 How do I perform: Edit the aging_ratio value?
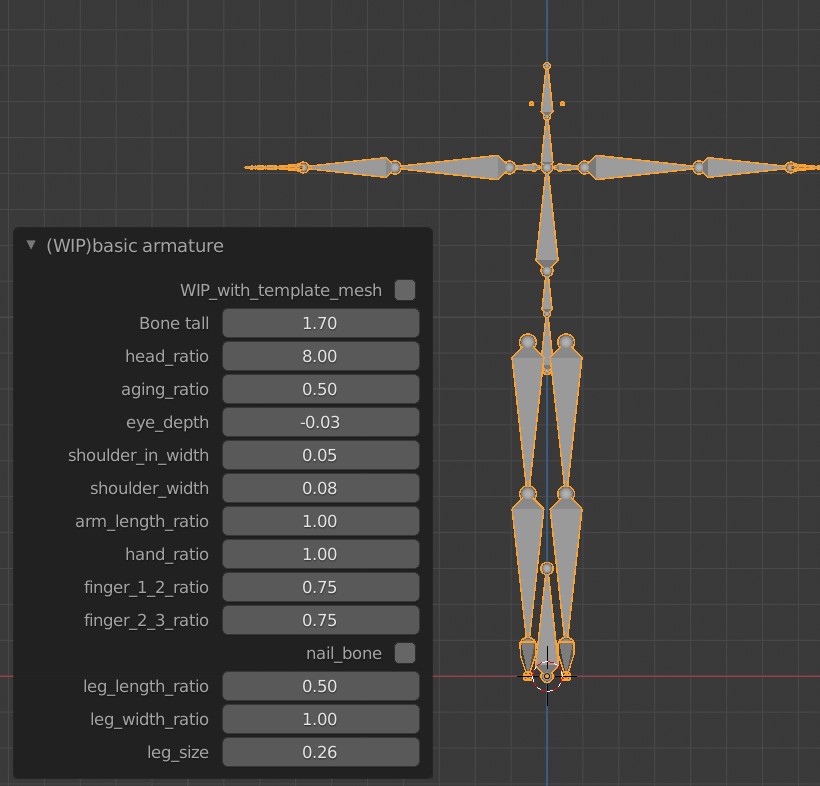(x=320, y=388)
